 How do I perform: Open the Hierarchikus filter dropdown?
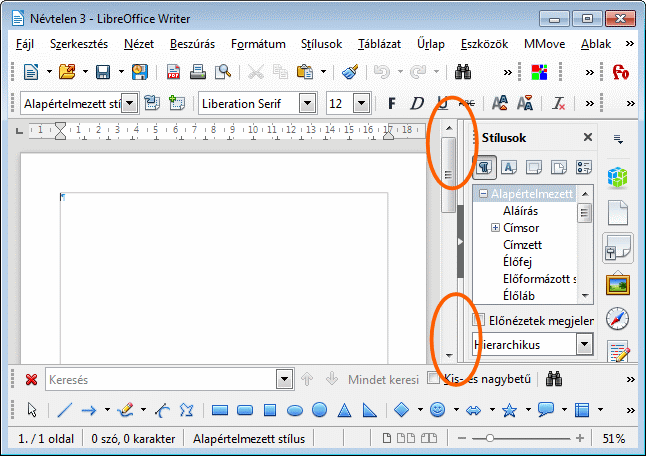[x=584, y=344]
